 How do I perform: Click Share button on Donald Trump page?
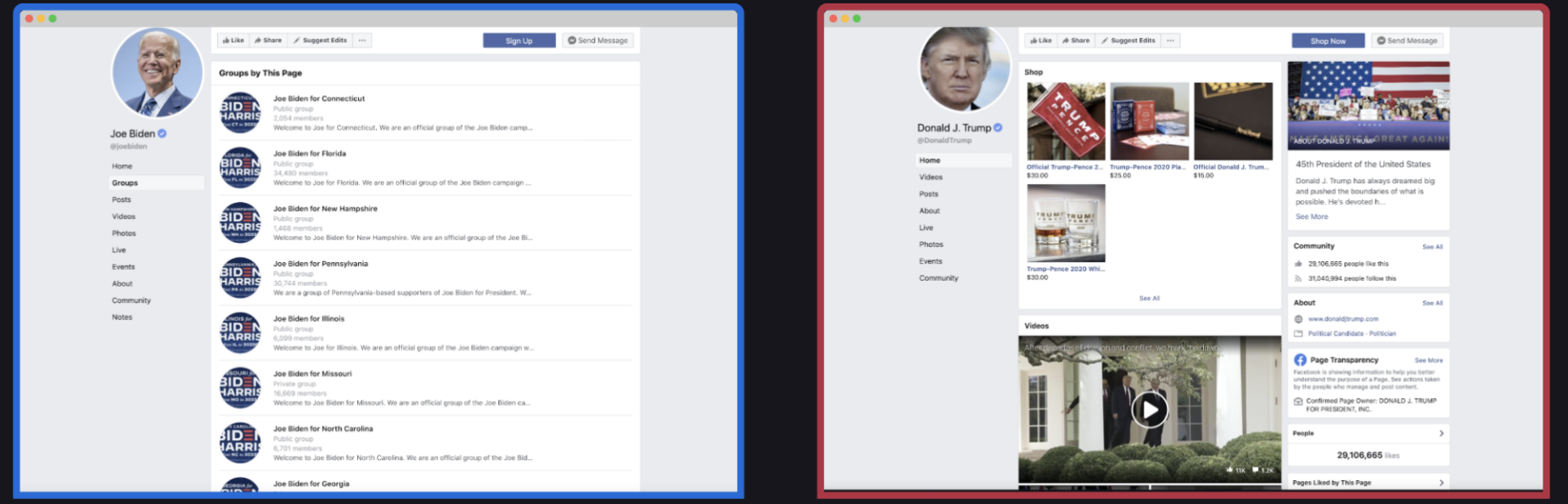pos(1076,40)
